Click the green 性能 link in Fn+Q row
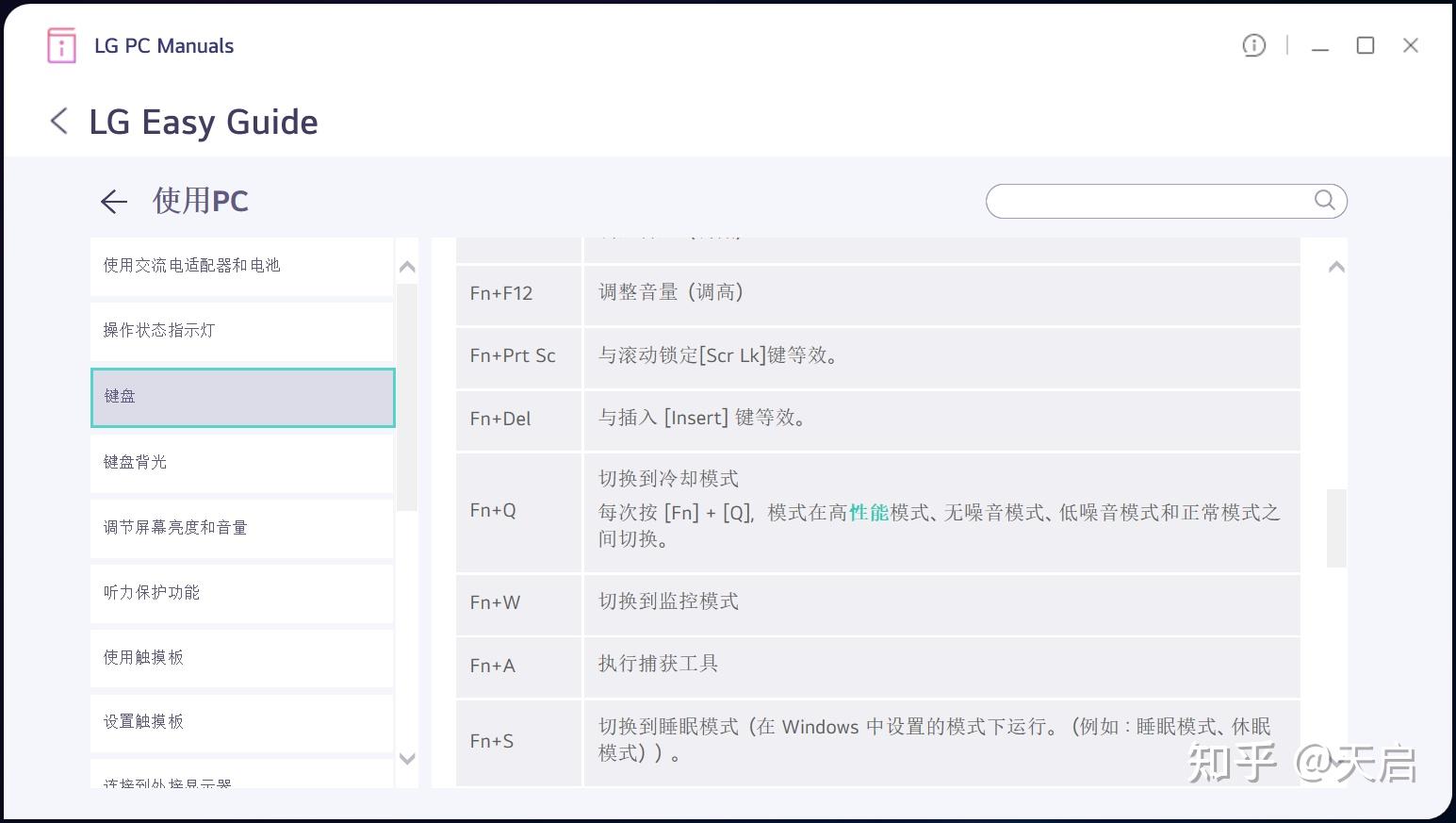 (x=869, y=513)
